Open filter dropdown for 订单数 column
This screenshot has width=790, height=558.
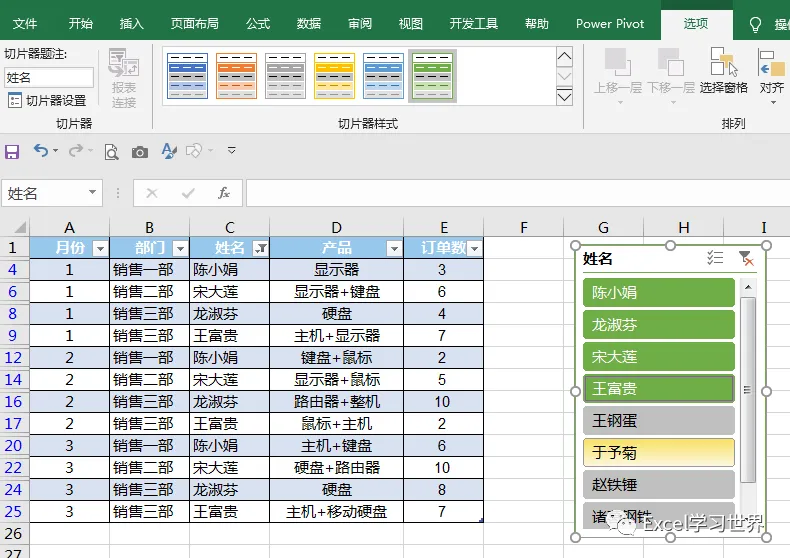click(475, 248)
